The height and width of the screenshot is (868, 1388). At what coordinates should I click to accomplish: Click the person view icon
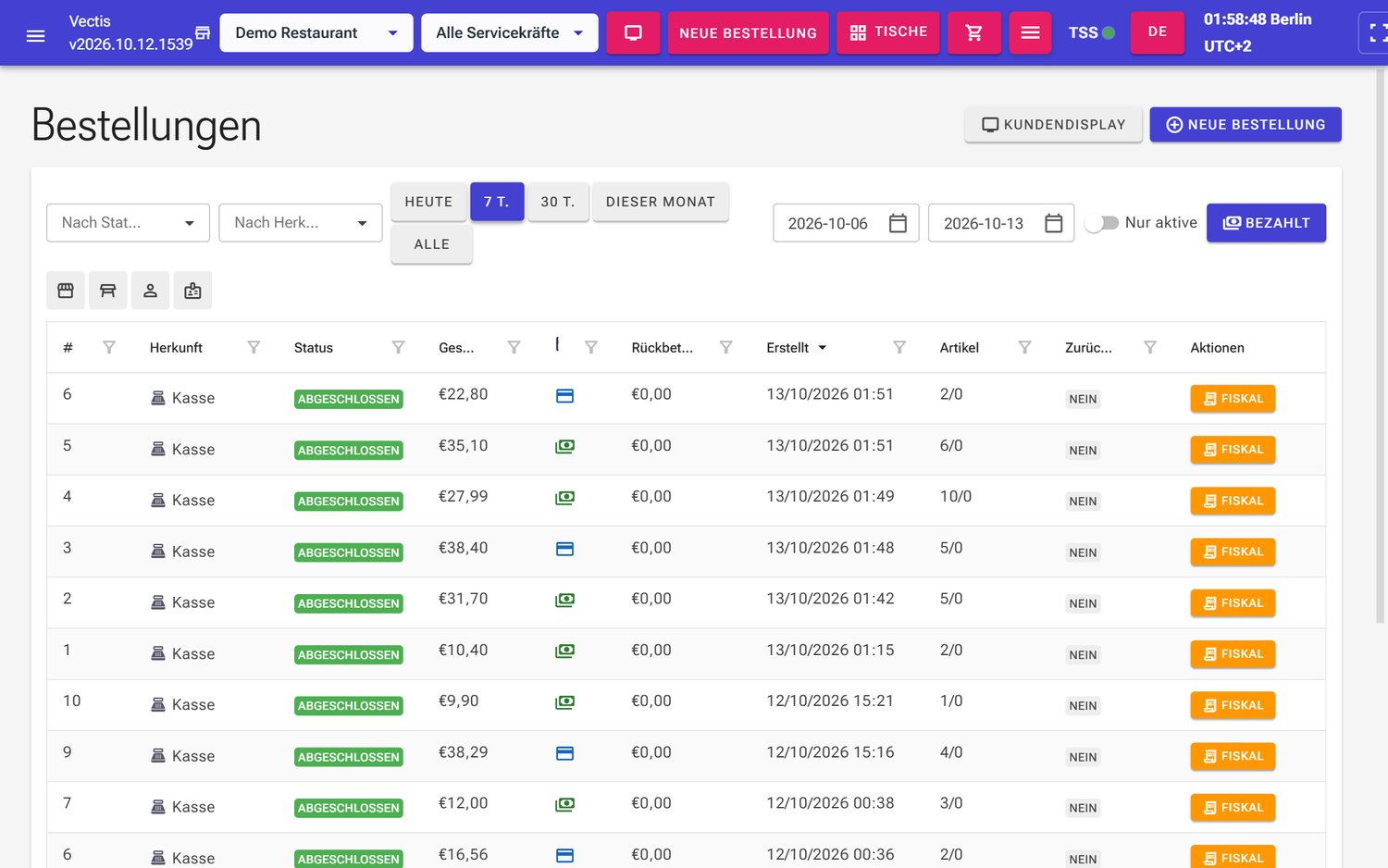coord(150,291)
